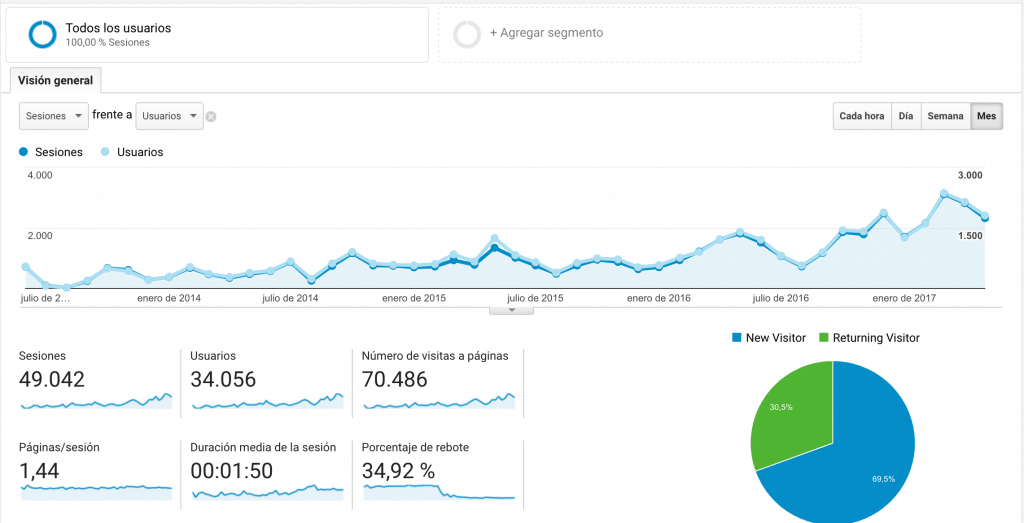This screenshot has height=523, width=1024.
Task: Click the Returning Visitor green legend swatch
Action: tap(825, 338)
